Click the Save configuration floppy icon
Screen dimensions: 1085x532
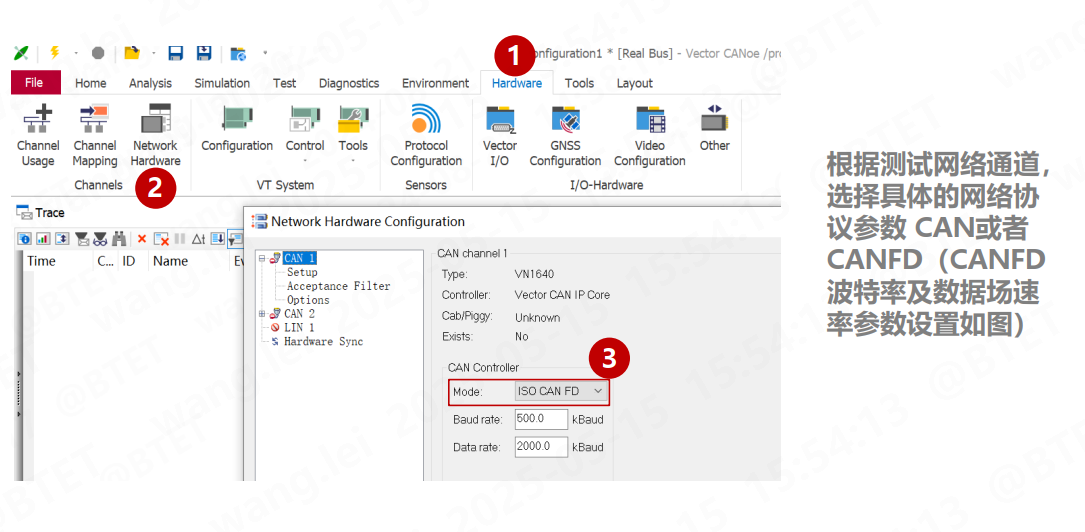pyautogui.click(x=176, y=53)
